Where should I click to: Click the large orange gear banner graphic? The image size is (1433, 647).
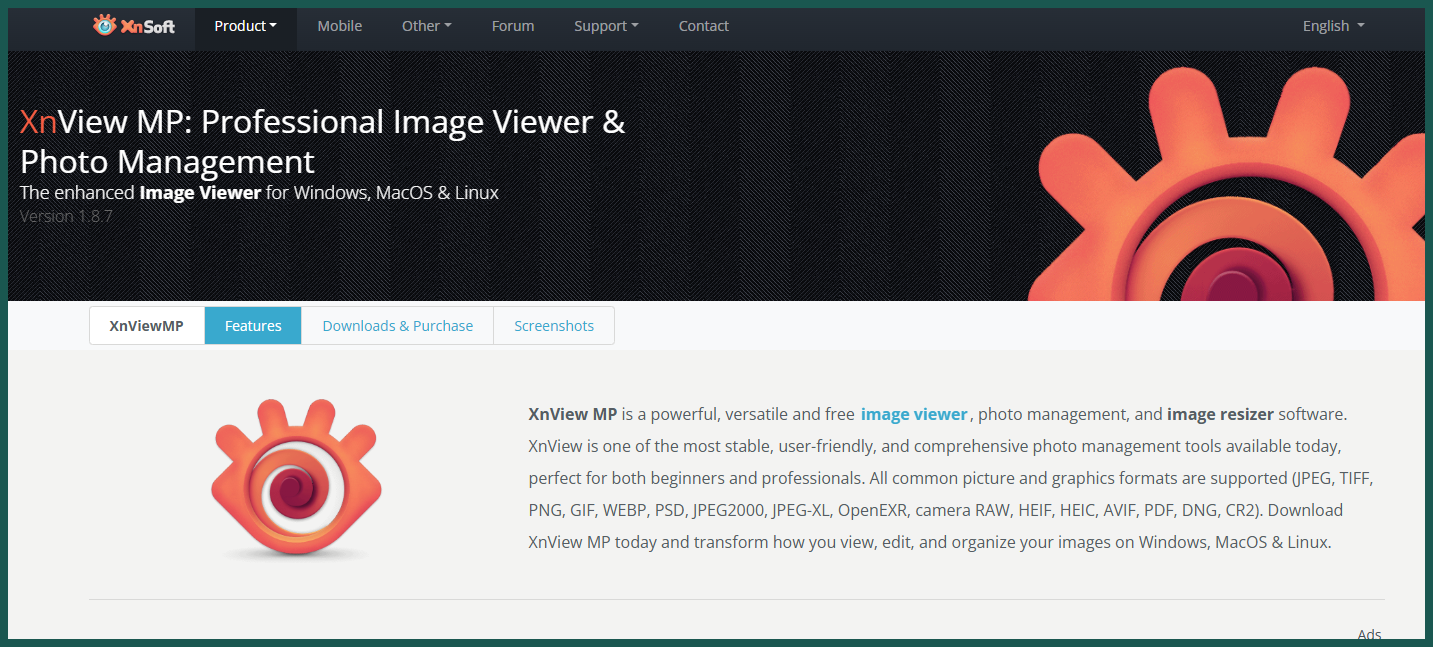(1228, 184)
